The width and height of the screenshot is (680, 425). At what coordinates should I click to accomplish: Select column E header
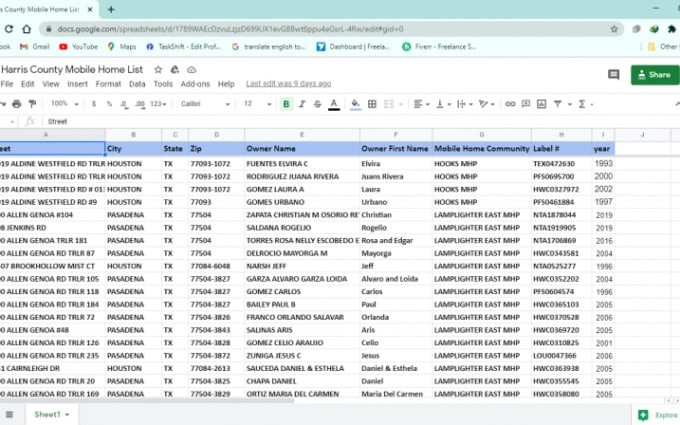coord(302,134)
